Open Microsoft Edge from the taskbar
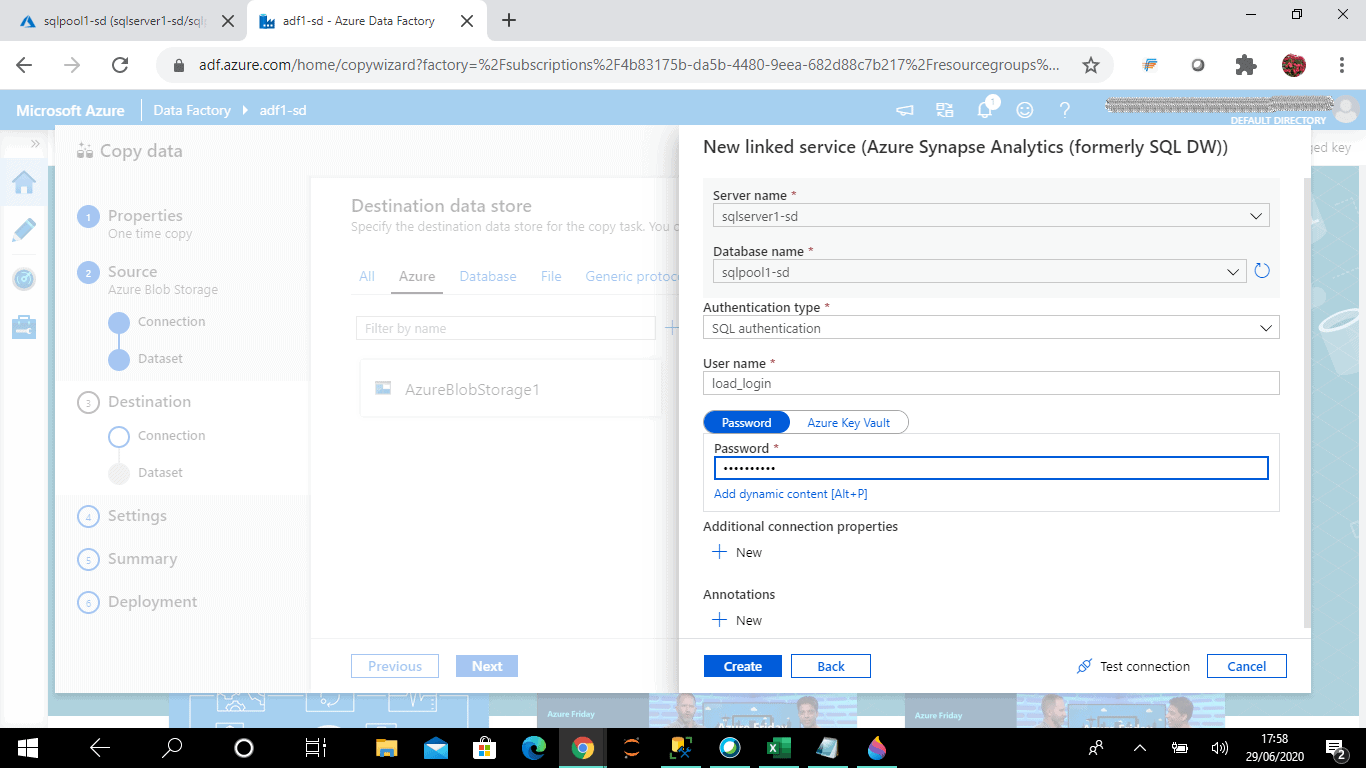The image size is (1366, 768). tap(533, 747)
